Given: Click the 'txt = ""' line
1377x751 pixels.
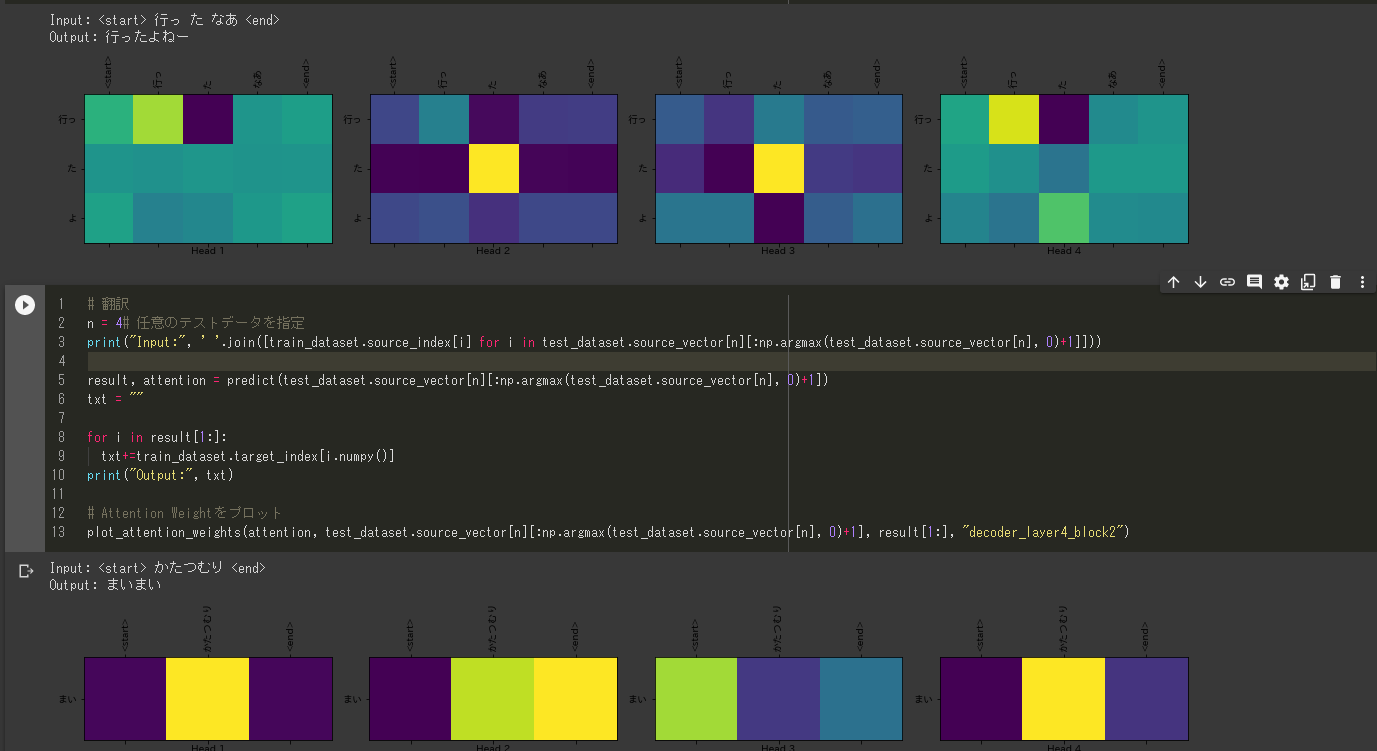Looking at the screenshot, I should point(116,399).
